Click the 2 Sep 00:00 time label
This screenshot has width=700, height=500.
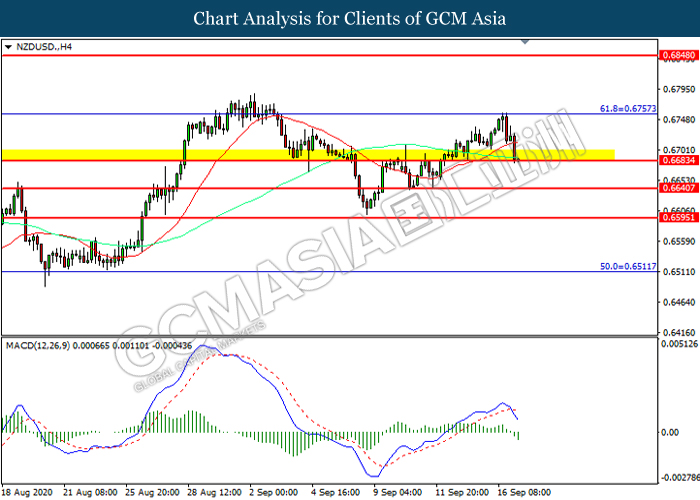click(274, 492)
